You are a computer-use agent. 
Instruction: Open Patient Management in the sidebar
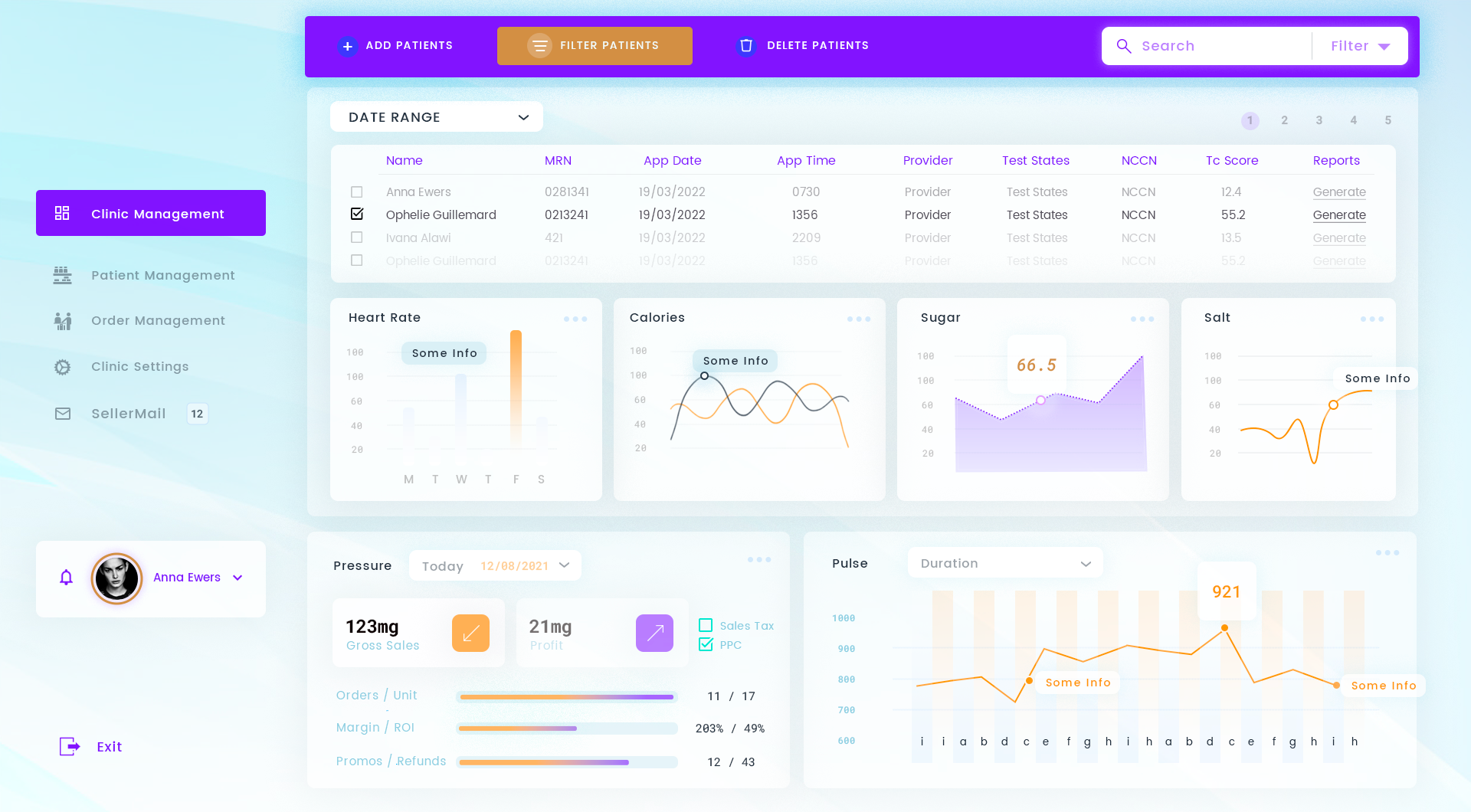[x=162, y=275]
